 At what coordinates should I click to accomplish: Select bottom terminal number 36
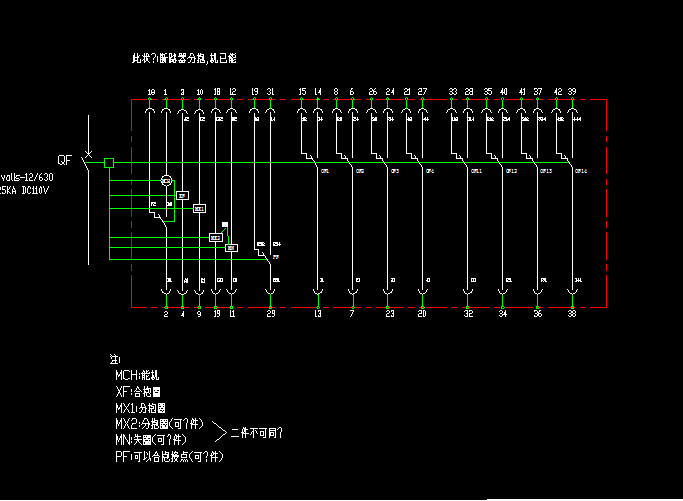coord(538,314)
